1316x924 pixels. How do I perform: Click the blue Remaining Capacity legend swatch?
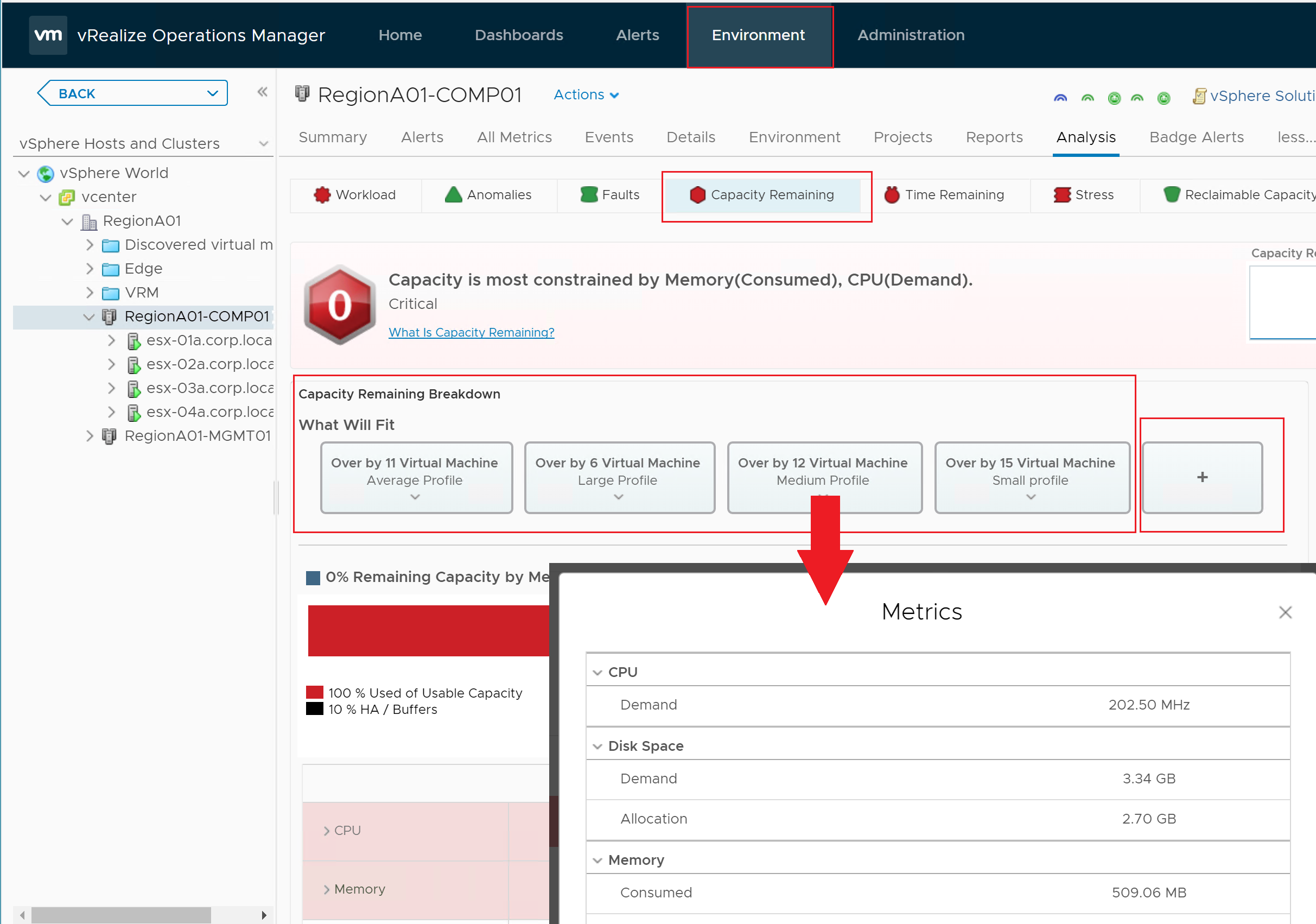click(313, 578)
